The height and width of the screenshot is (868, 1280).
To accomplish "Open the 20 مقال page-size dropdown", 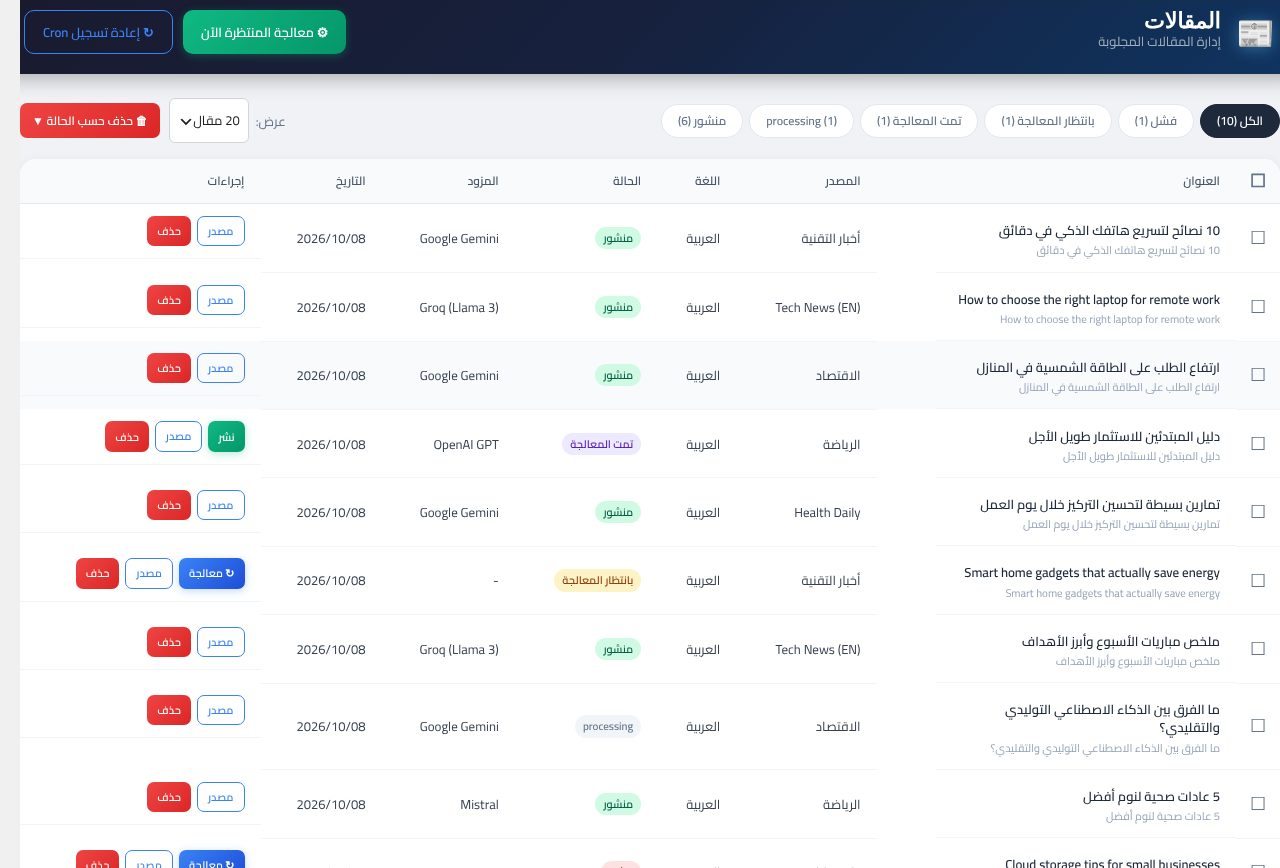I will (209, 121).
